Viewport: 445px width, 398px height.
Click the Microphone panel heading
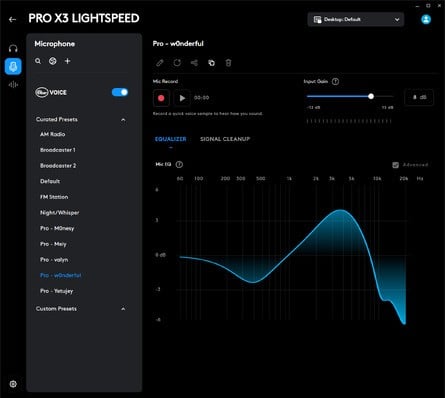coord(55,44)
